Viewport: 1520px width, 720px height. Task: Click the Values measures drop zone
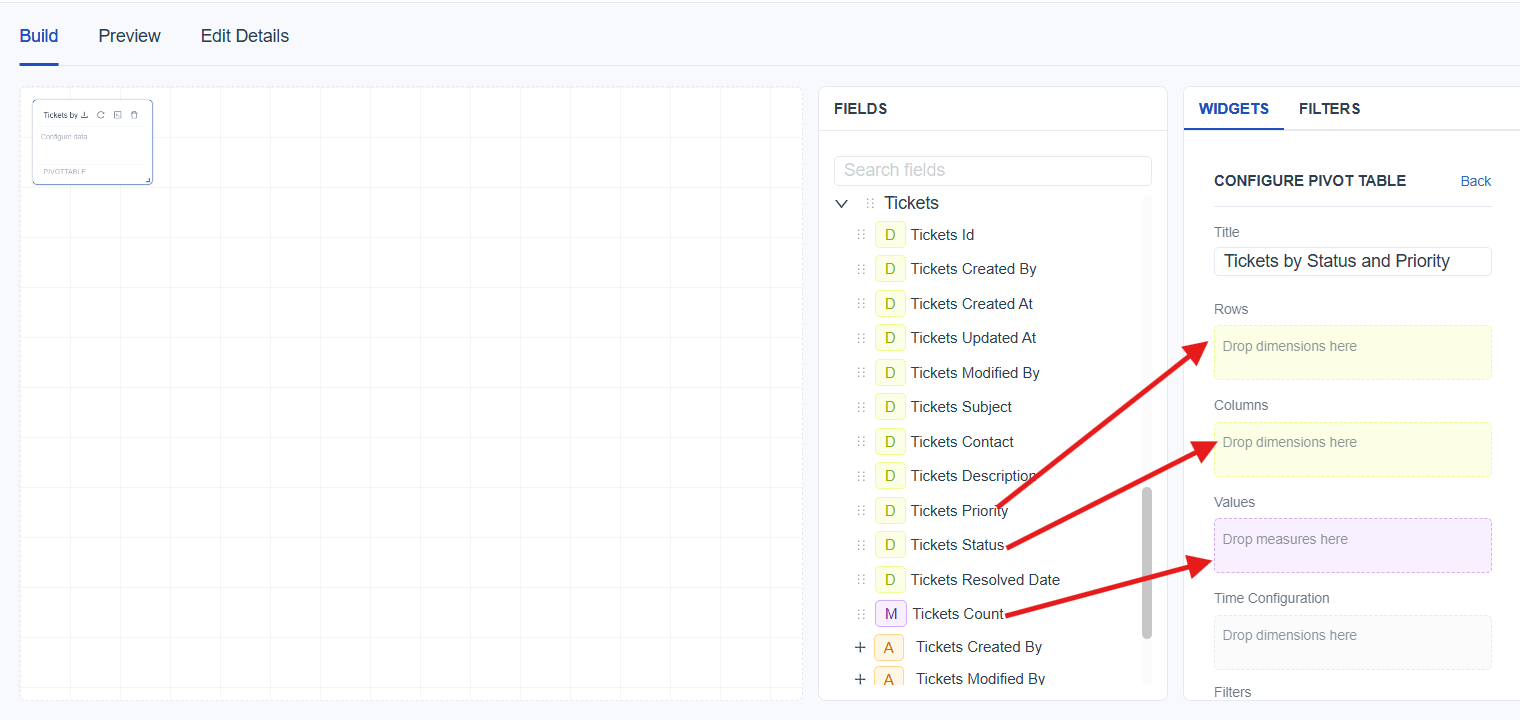tap(1352, 545)
